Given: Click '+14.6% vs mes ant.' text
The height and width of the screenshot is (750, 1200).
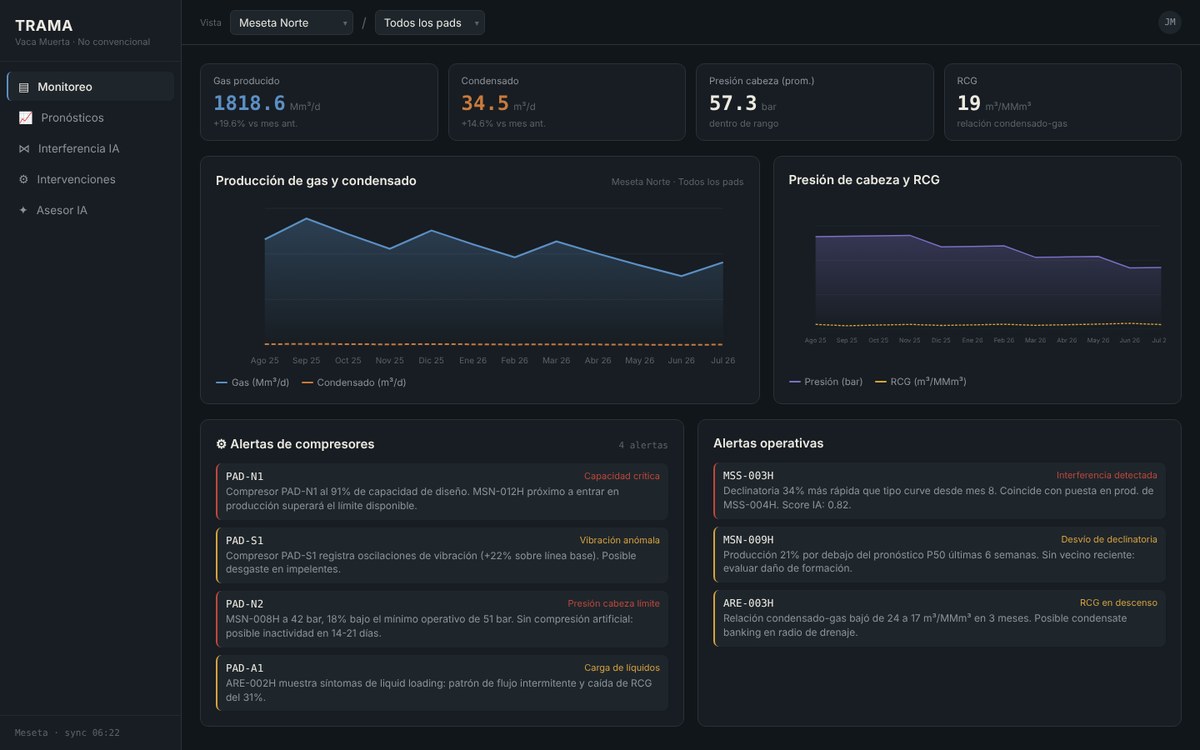Looking at the screenshot, I should point(503,124).
